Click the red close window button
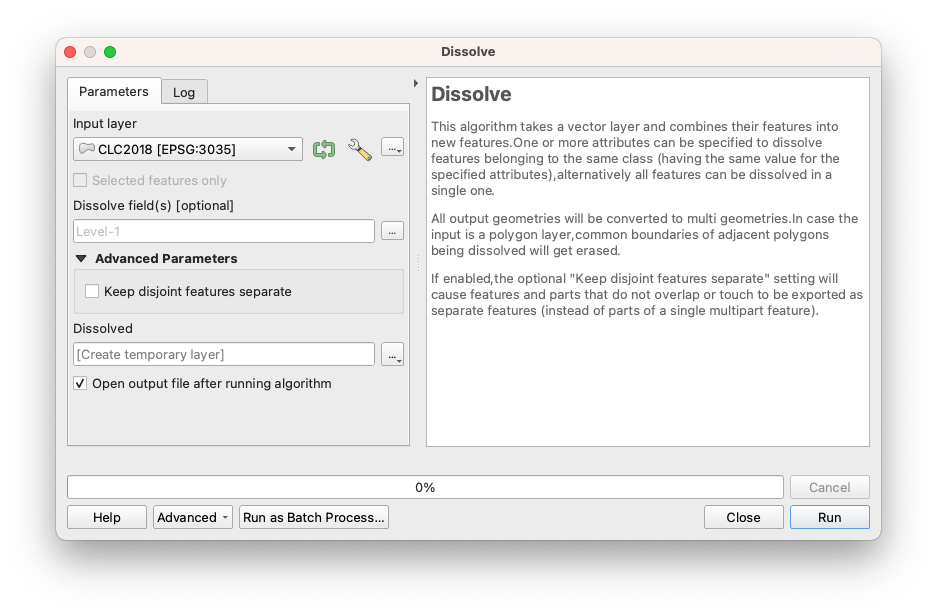The image size is (937, 614). coord(70,52)
